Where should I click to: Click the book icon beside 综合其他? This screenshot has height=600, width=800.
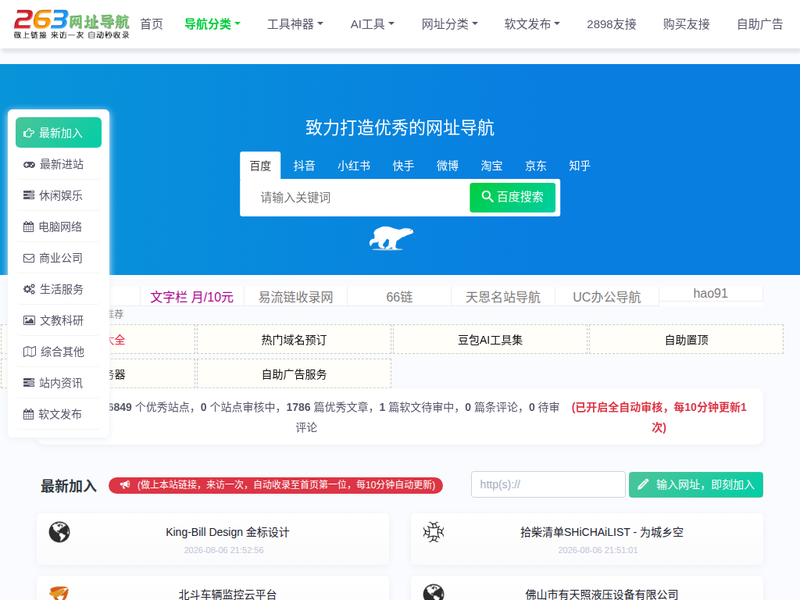pos(30,352)
